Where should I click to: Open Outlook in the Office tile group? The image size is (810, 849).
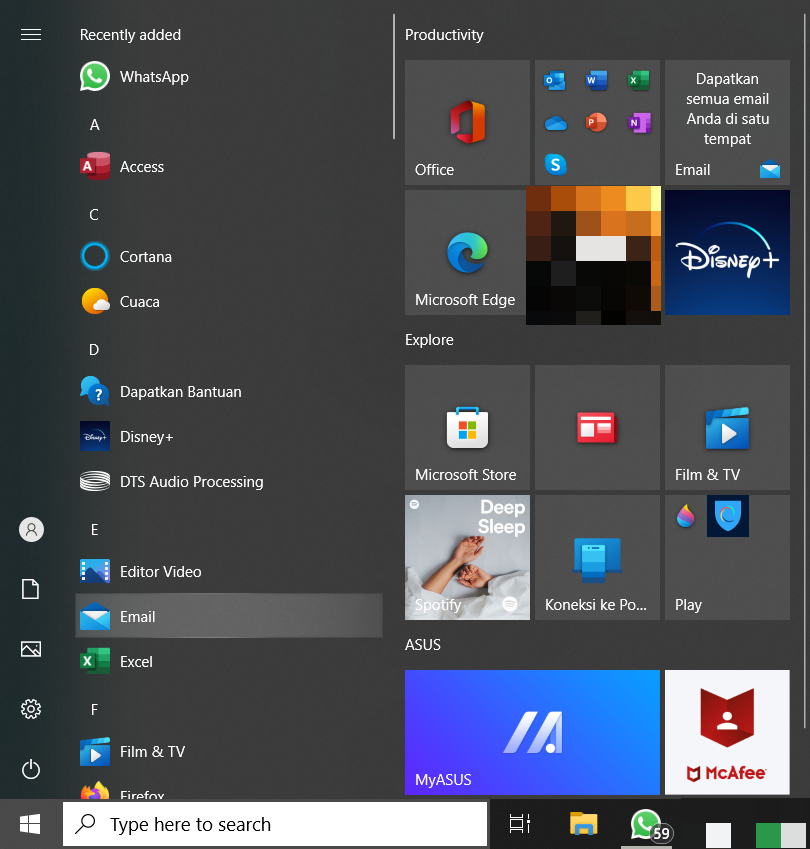(554, 81)
